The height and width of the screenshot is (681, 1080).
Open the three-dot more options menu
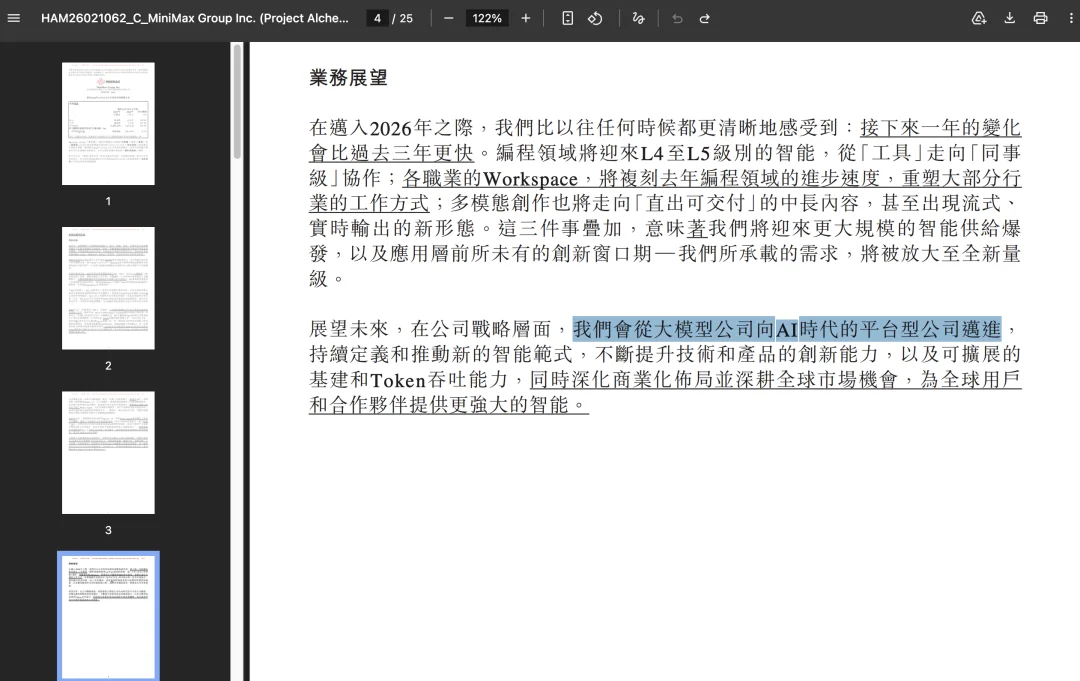tap(1071, 18)
